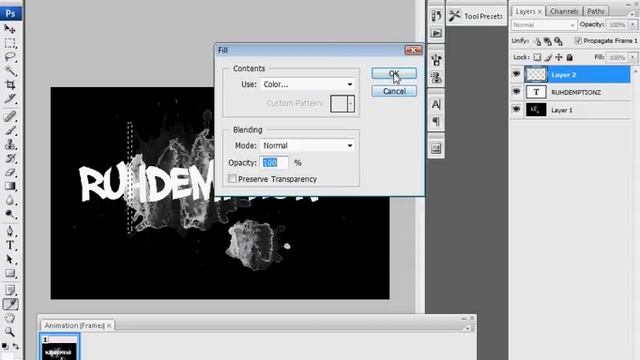Screen dimensions: 640x360
Task: Select the Layer 2 thumbnail
Action: [536, 74]
